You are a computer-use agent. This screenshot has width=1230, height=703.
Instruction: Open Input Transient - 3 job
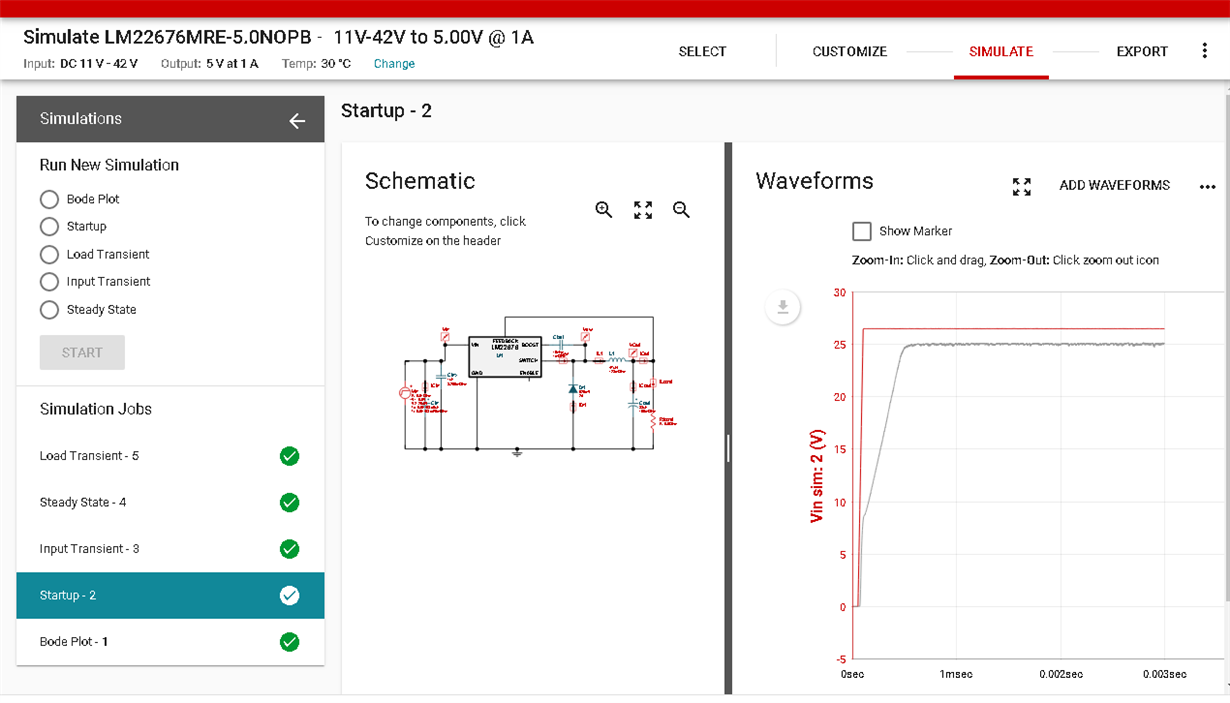point(170,549)
